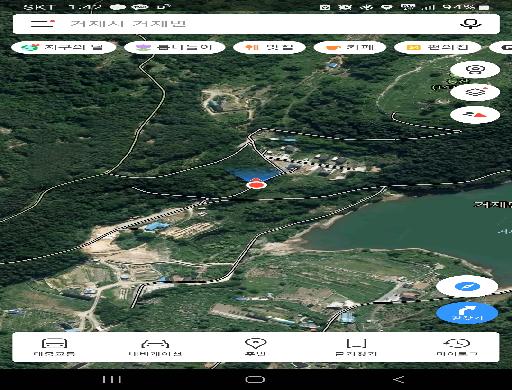Filter by 맛집 restaurants chip
This screenshot has width=512, height=390.
pyautogui.click(x=269, y=47)
